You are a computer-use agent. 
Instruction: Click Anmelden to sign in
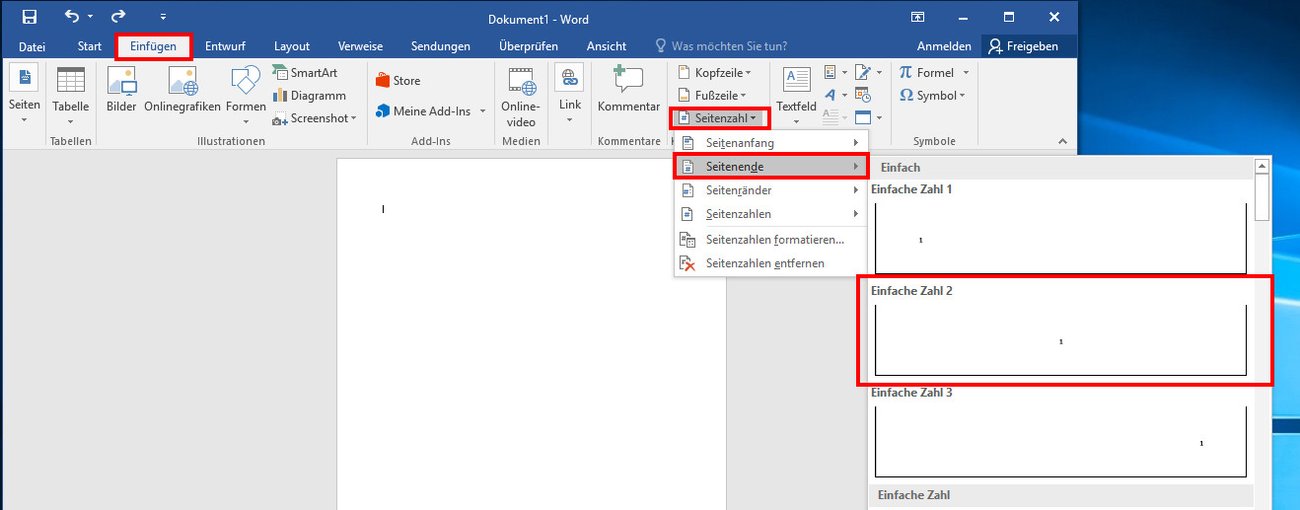[943, 46]
